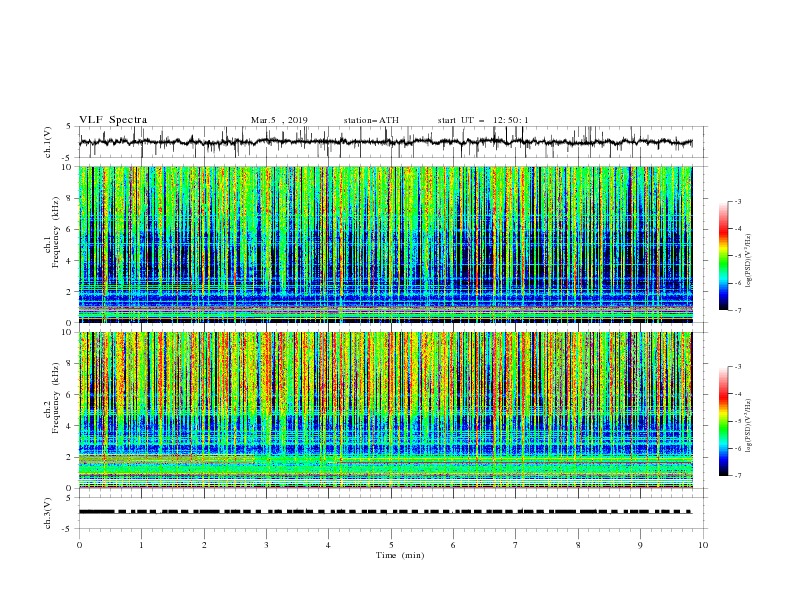Click the time-axis tick label "3"
792x612 pixels.
click(x=266, y=545)
